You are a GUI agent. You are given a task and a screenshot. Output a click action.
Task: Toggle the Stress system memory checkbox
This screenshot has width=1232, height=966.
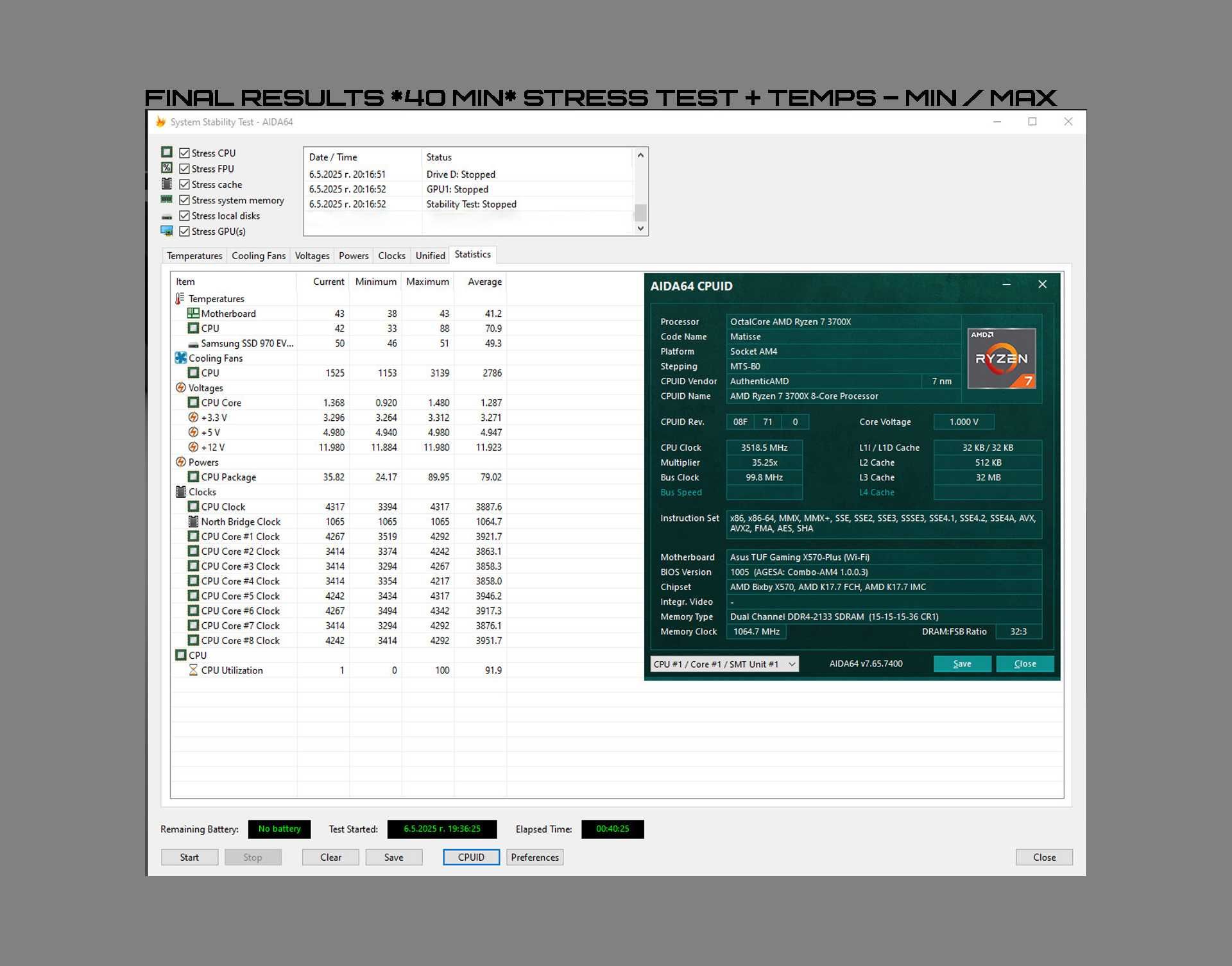click(184, 200)
